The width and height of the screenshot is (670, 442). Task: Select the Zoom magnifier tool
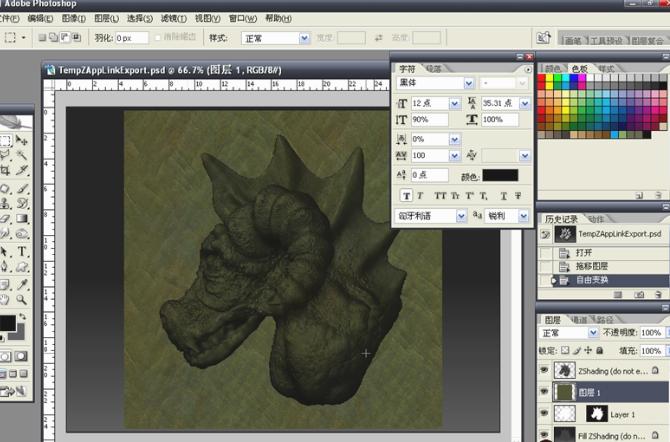pos(23,300)
